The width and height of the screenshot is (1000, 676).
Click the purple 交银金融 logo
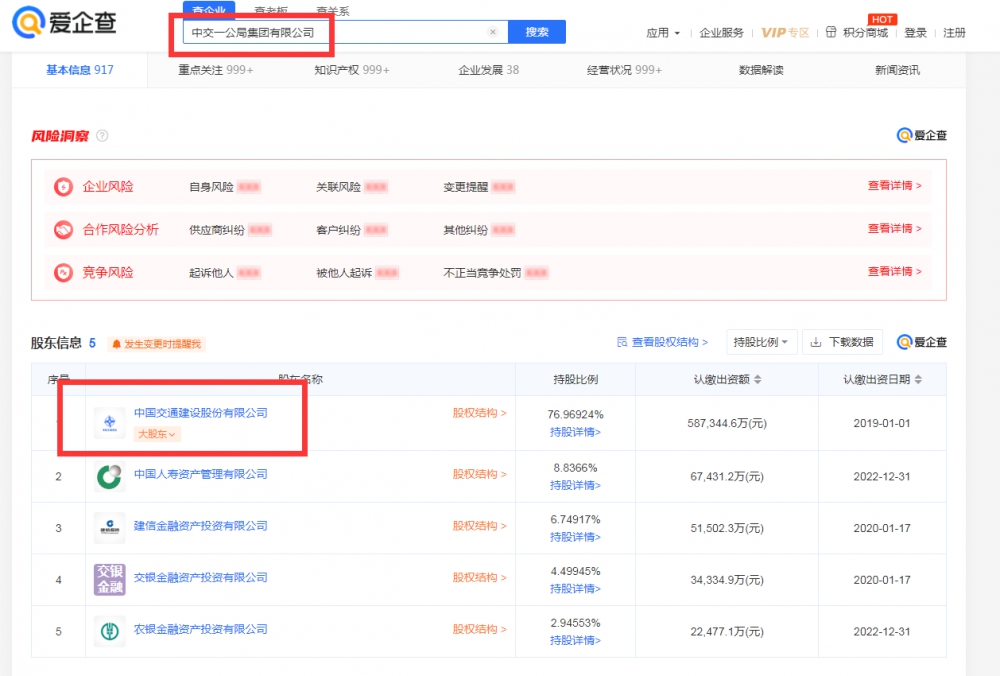tap(110, 579)
